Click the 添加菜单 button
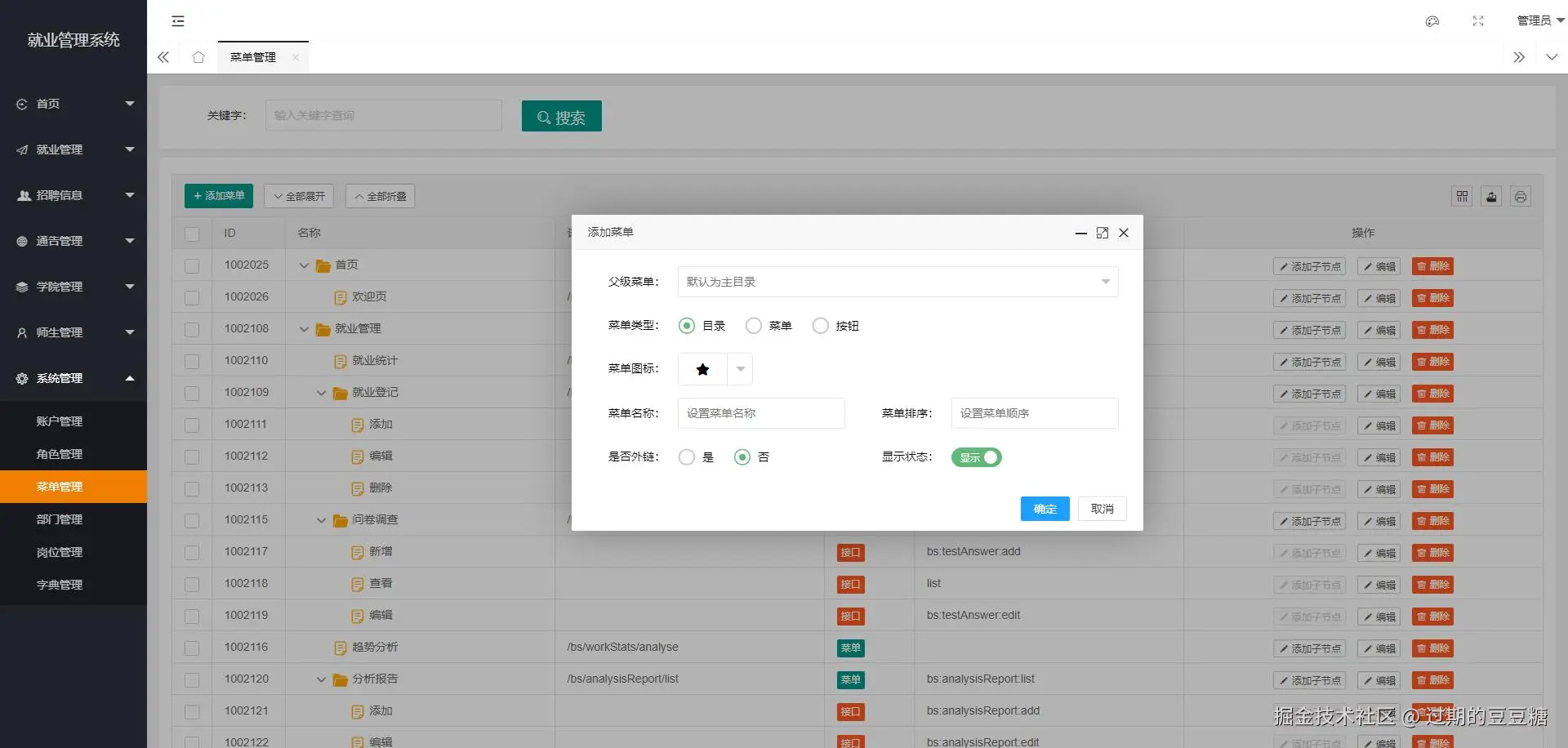This screenshot has width=1568, height=748. point(219,196)
